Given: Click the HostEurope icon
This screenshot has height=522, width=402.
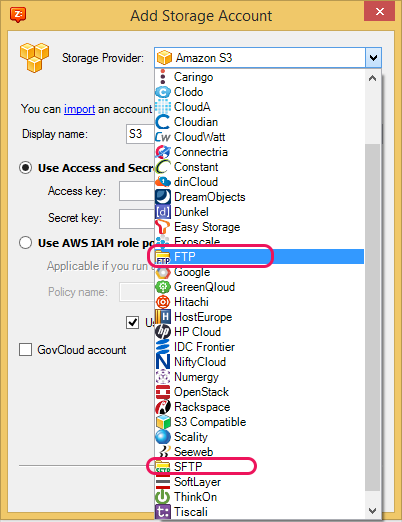Looking at the screenshot, I should pos(163,317).
